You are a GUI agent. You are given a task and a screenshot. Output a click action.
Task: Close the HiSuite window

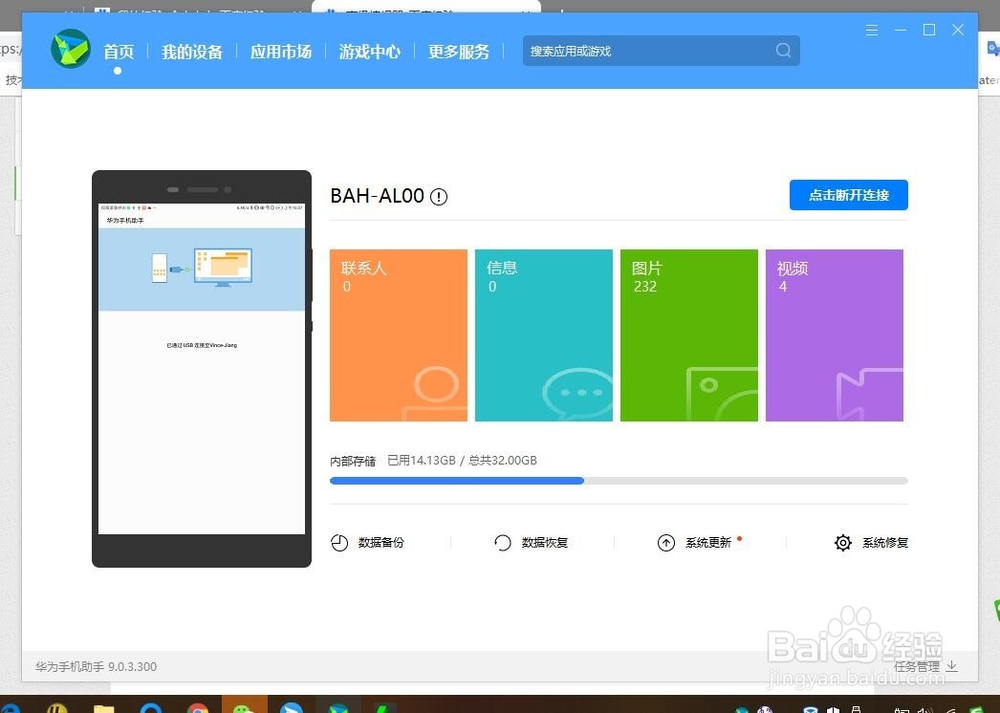point(958,30)
